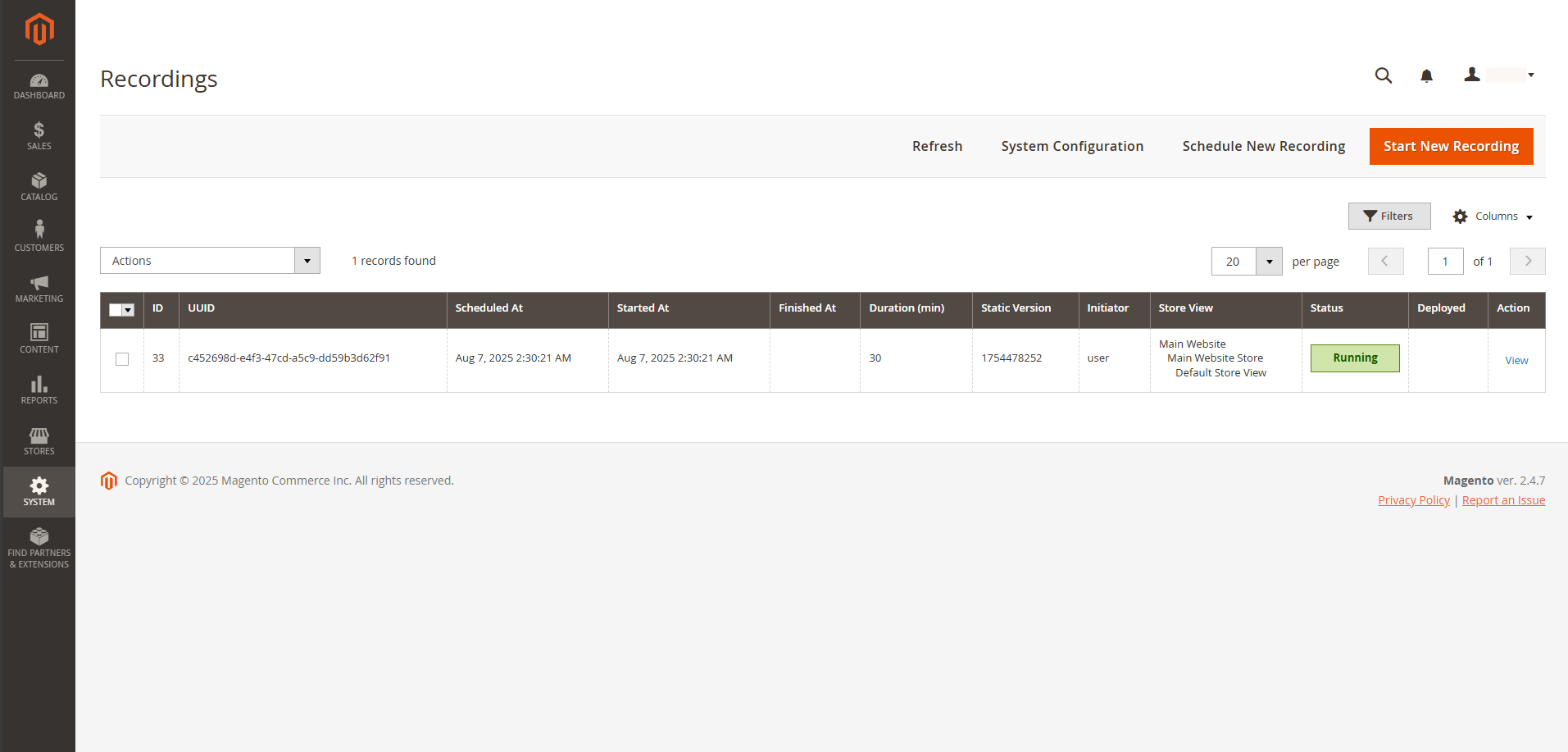Click the footer Magento logo icon

pyautogui.click(x=109, y=481)
